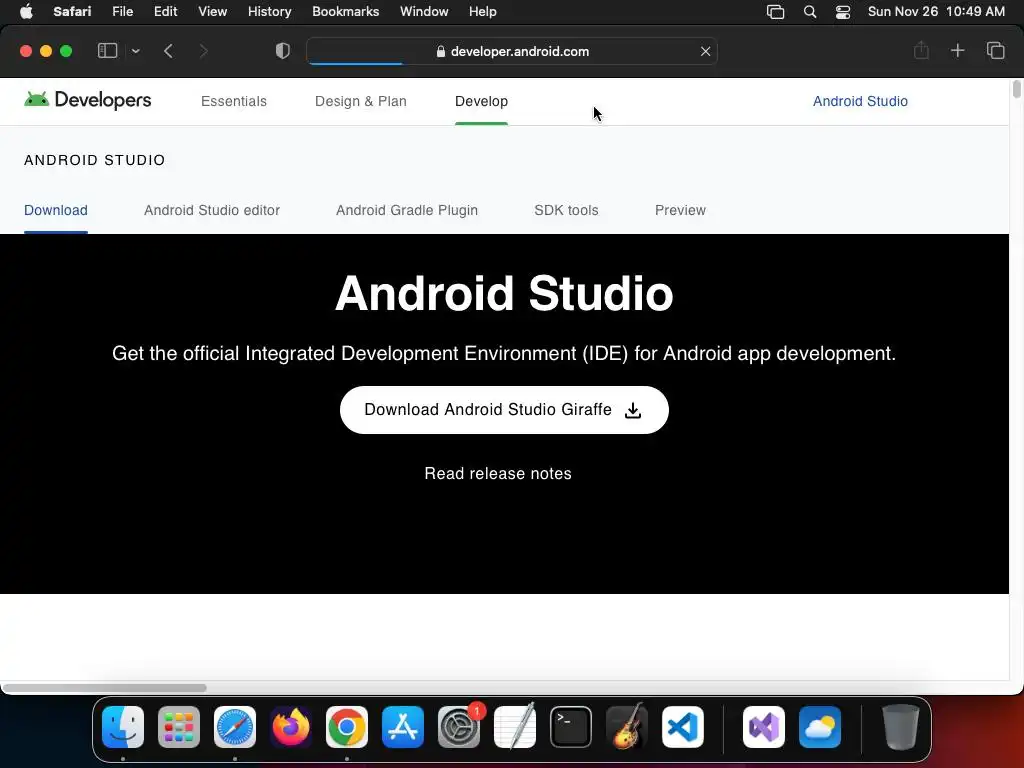Click the Apple menu icon
Image resolution: width=1024 pixels, height=768 pixels.
tap(26, 12)
